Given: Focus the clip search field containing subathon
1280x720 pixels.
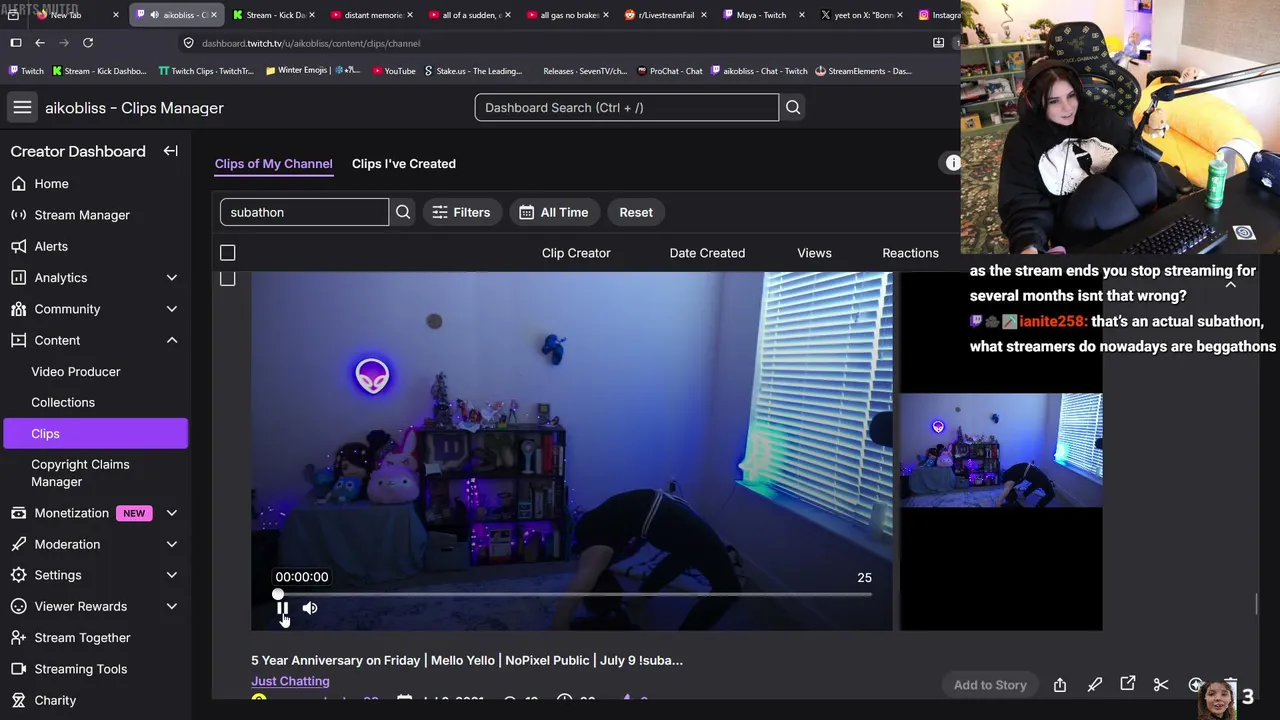Looking at the screenshot, I should pyautogui.click(x=304, y=212).
